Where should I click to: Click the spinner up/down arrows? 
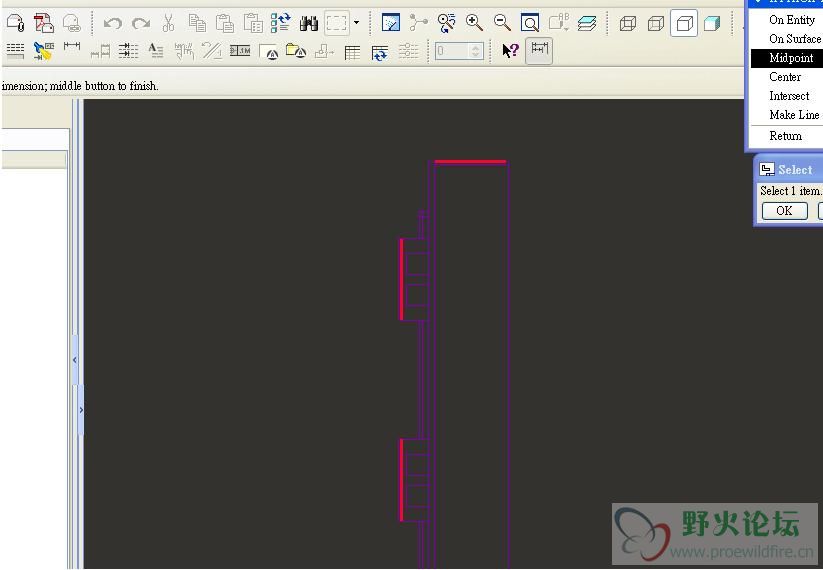476,51
